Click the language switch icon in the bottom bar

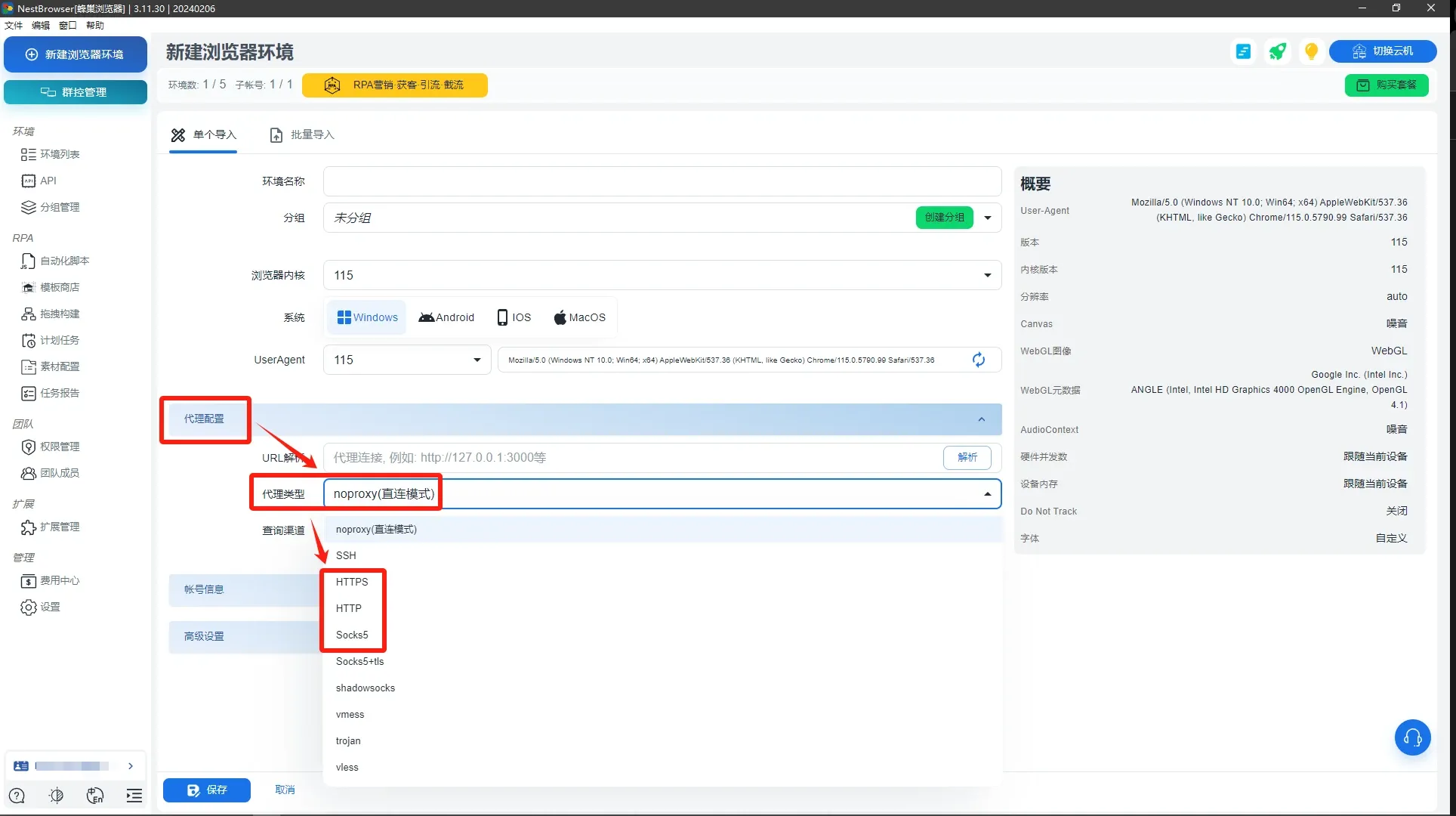(95, 795)
